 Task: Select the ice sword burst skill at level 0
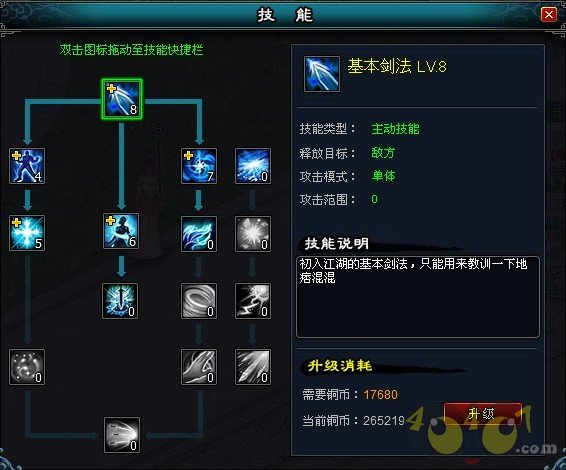[x=120, y=301]
